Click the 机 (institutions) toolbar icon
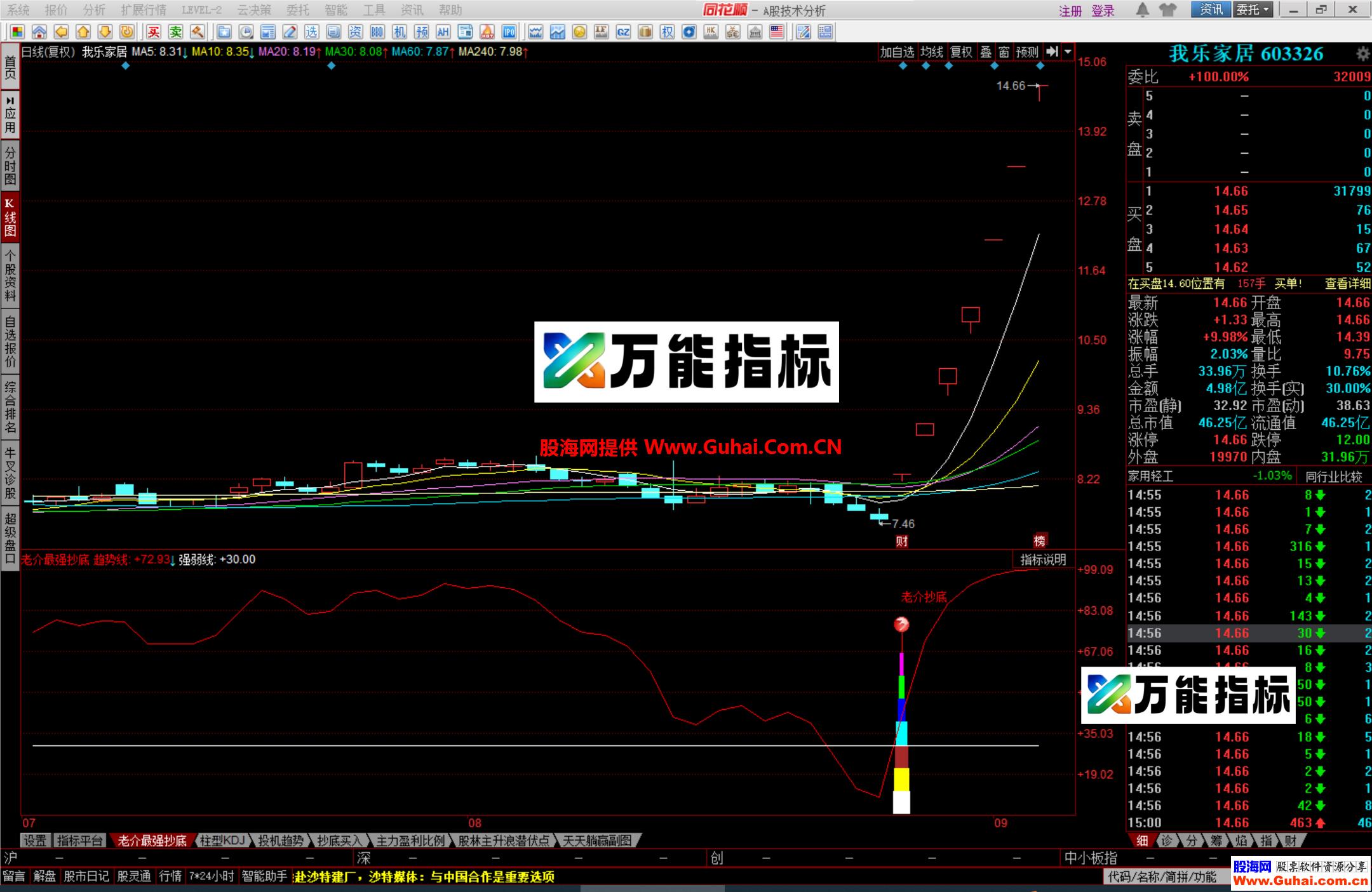The height and width of the screenshot is (892, 1372). coord(400,30)
